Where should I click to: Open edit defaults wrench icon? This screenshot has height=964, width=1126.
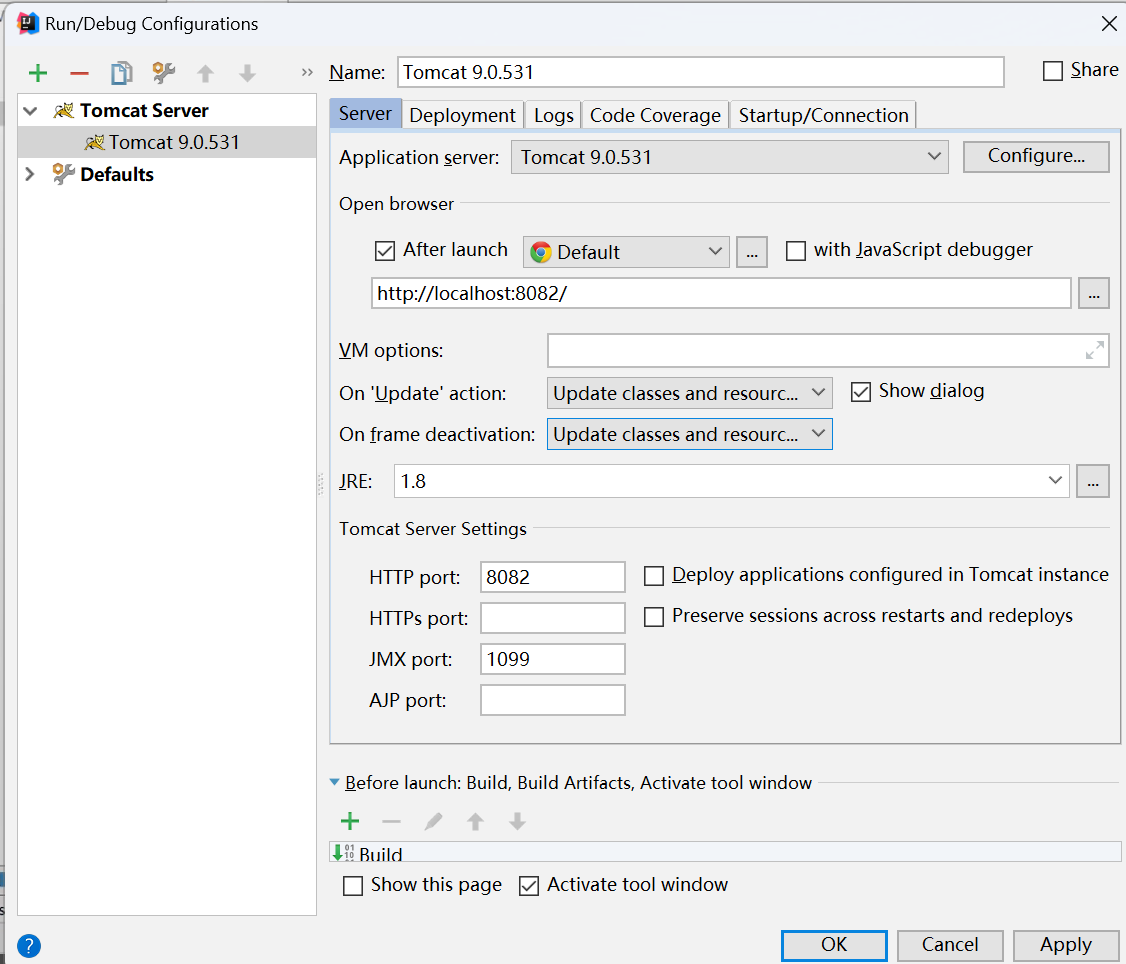[164, 73]
